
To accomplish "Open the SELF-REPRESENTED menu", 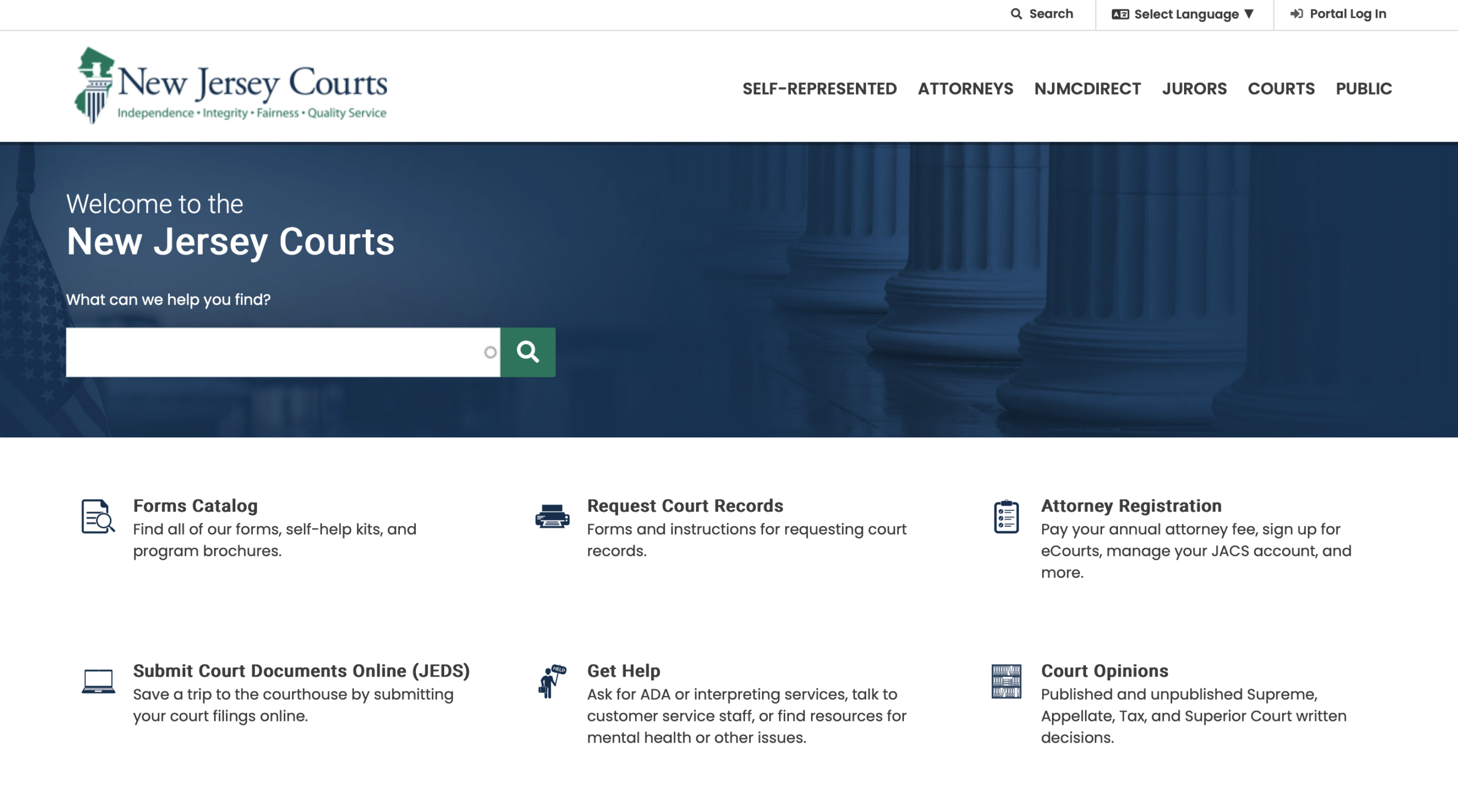I will 820,89.
